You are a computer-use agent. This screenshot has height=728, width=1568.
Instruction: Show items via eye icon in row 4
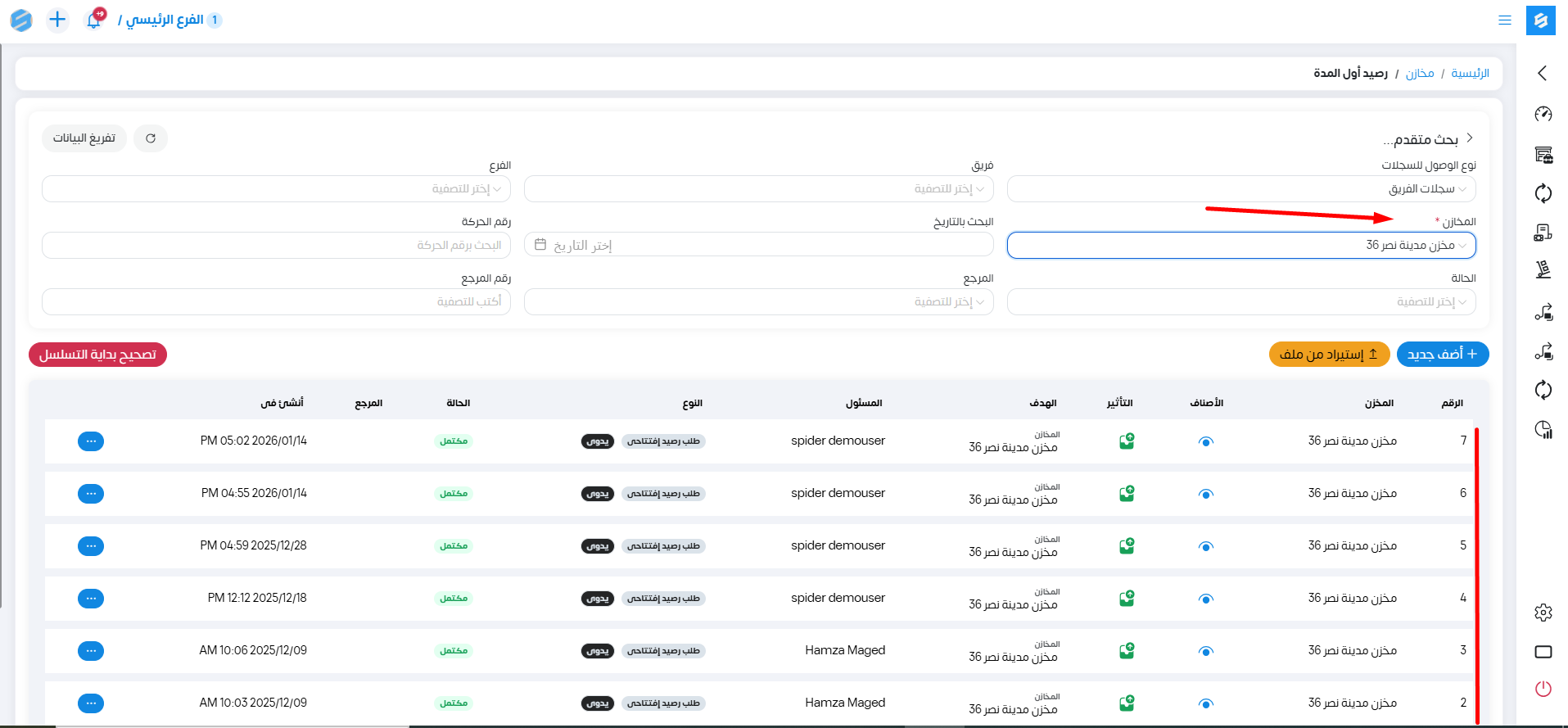[1205, 599]
